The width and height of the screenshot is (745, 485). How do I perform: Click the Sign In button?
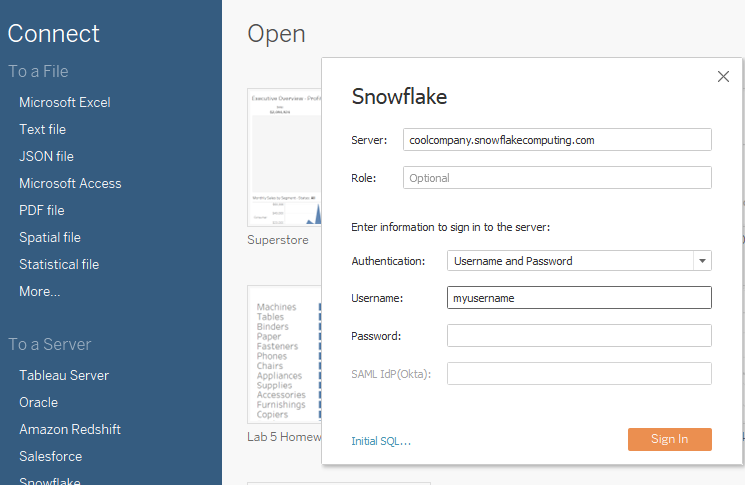669,439
